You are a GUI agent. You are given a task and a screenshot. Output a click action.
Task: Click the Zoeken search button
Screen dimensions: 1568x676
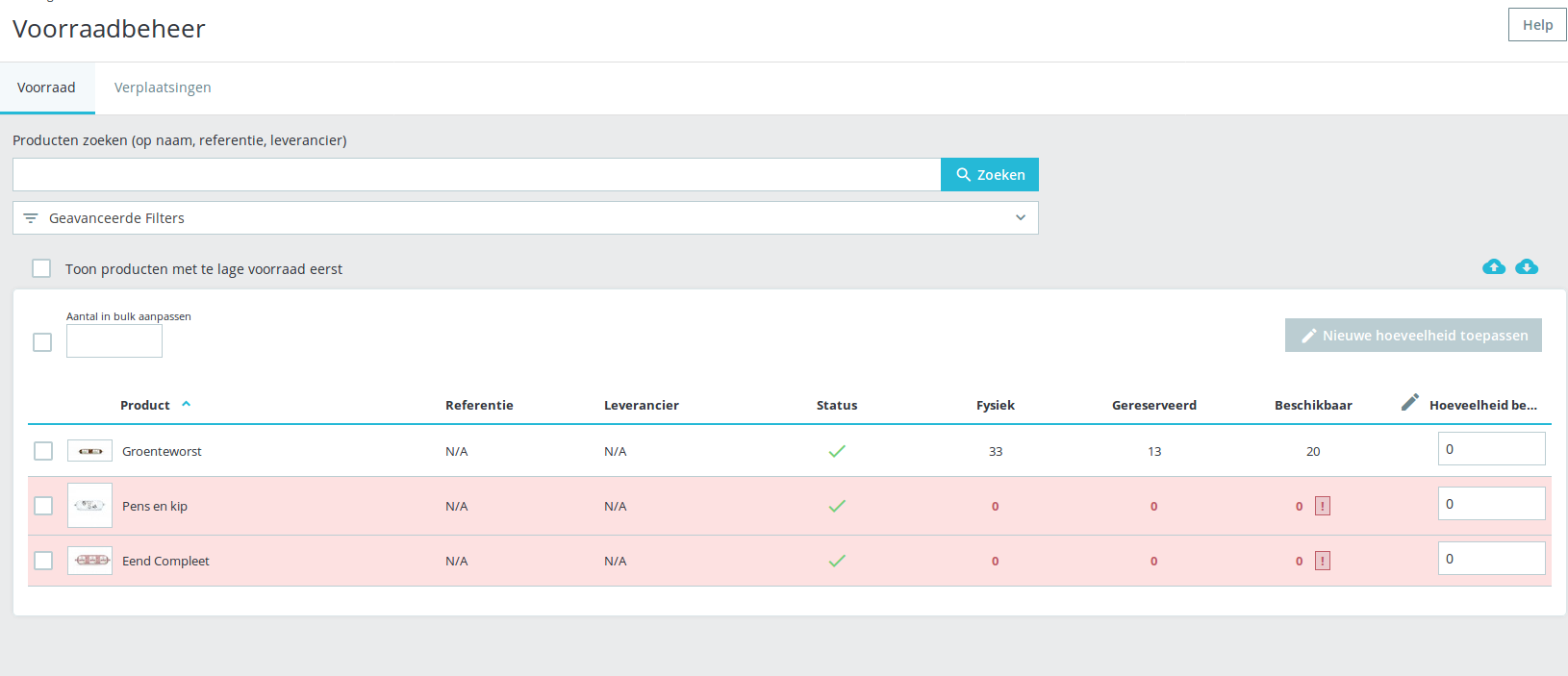tap(990, 174)
